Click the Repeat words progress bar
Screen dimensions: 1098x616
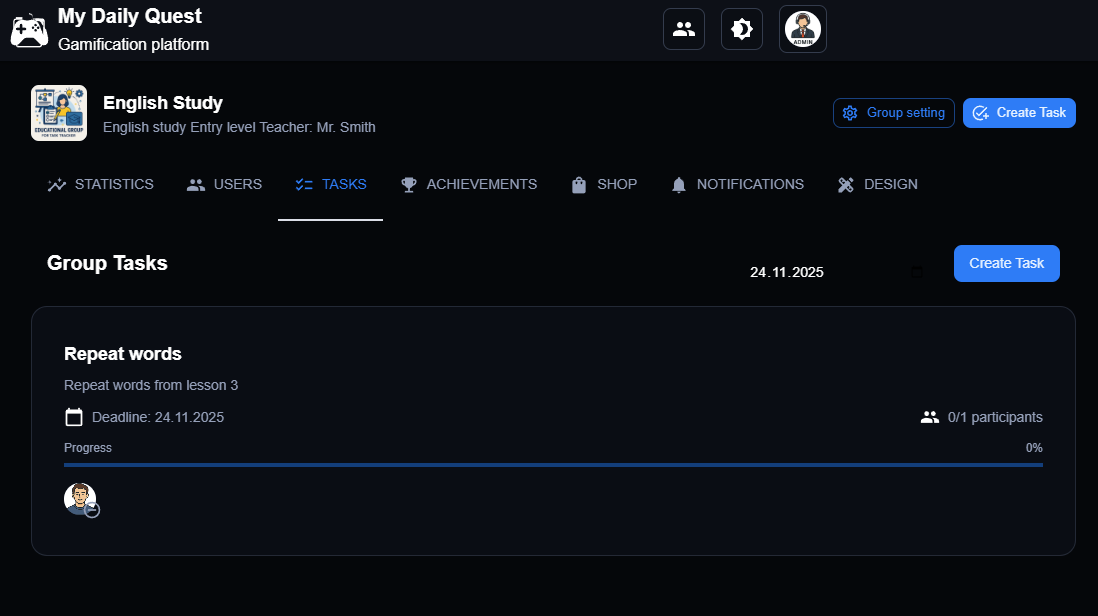(553, 465)
